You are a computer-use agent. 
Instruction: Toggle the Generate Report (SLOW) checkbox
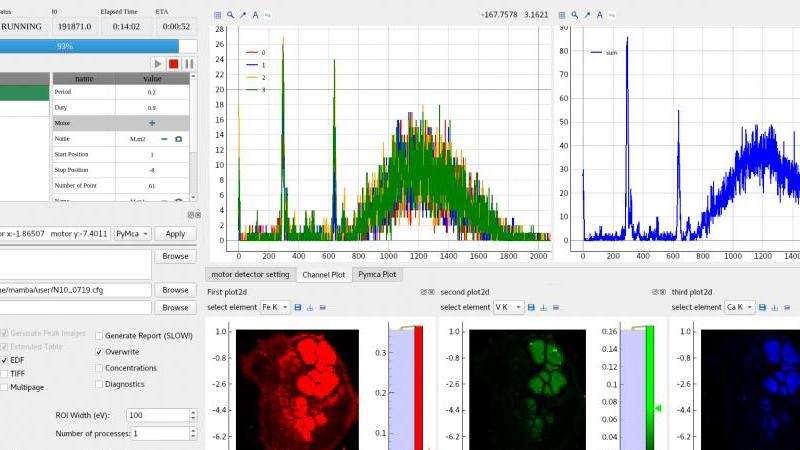99,336
